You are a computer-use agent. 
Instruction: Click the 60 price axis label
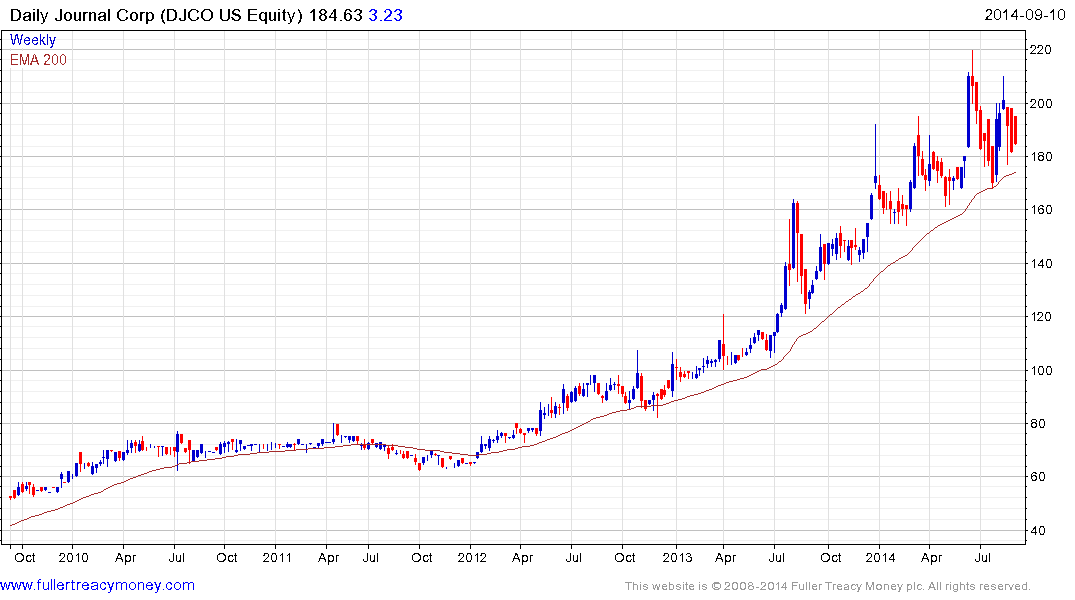pyautogui.click(x=1037, y=477)
